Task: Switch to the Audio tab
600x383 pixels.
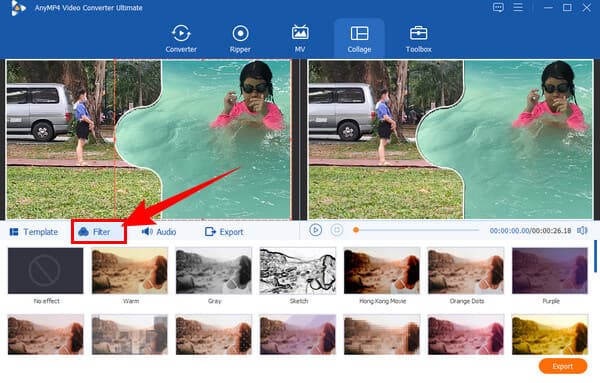Action: point(159,232)
